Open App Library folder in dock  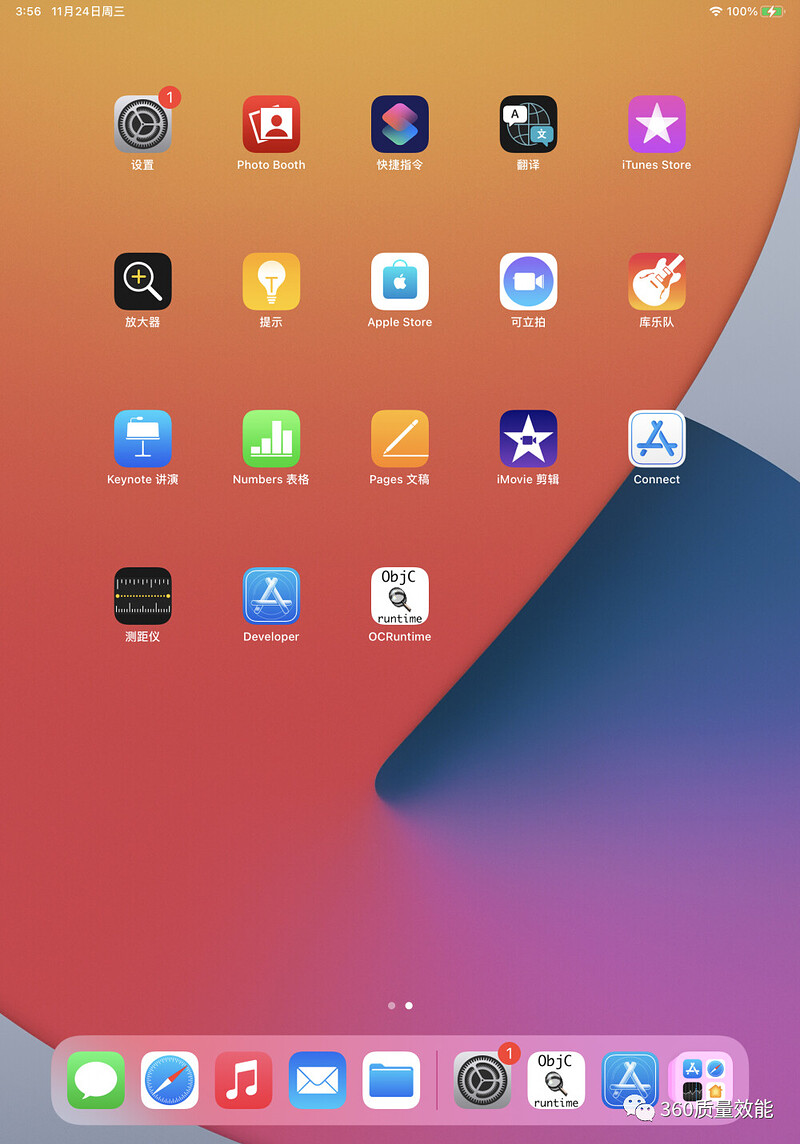(x=703, y=1080)
